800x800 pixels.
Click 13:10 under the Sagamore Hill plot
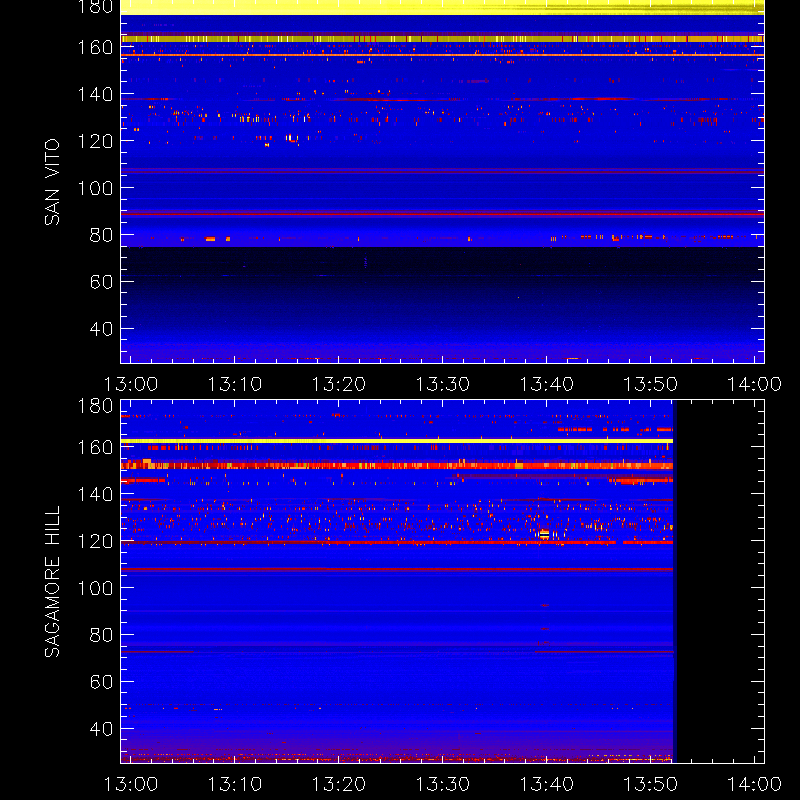click(235, 784)
